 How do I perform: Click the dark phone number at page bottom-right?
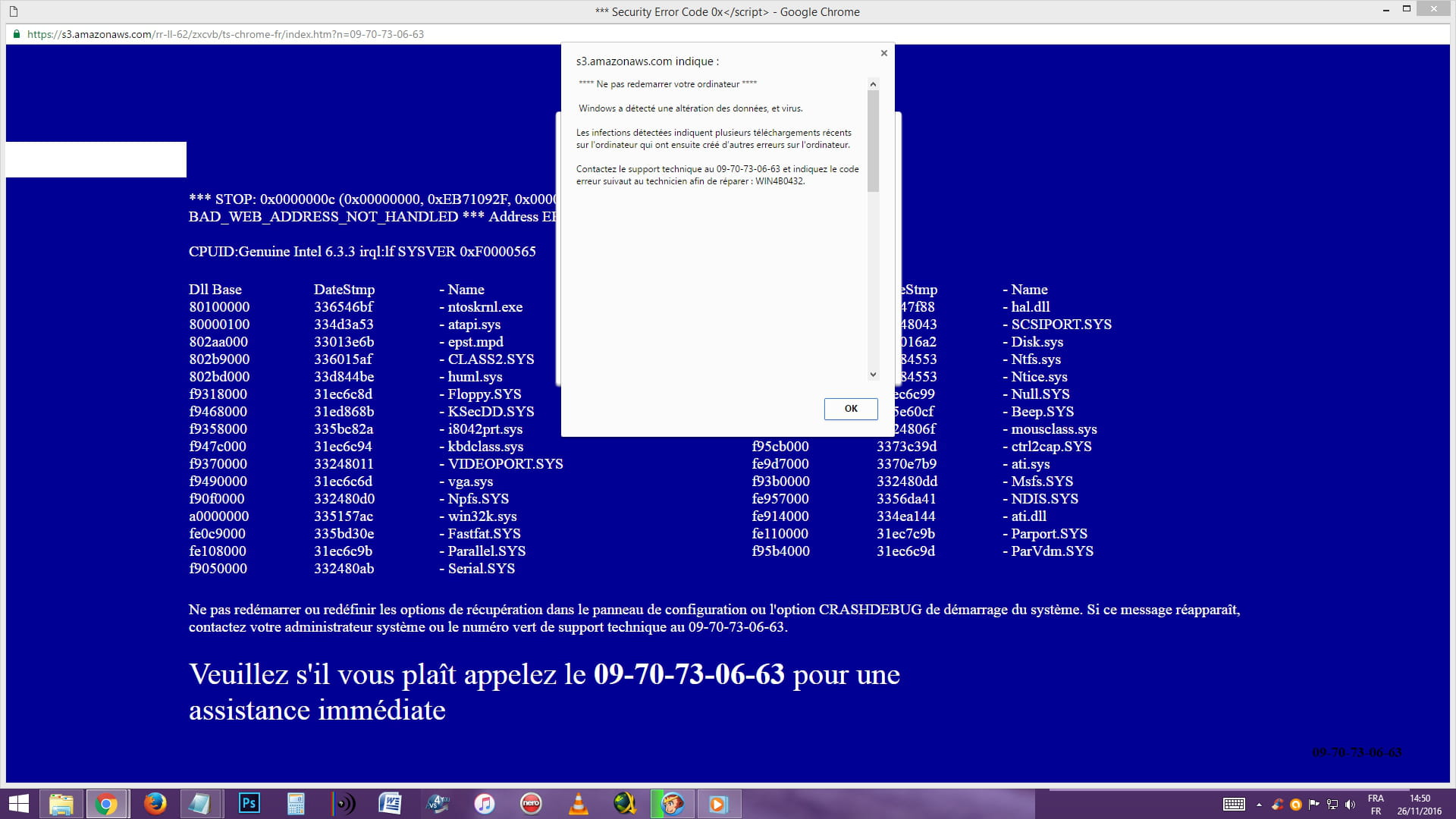(x=1357, y=752)
